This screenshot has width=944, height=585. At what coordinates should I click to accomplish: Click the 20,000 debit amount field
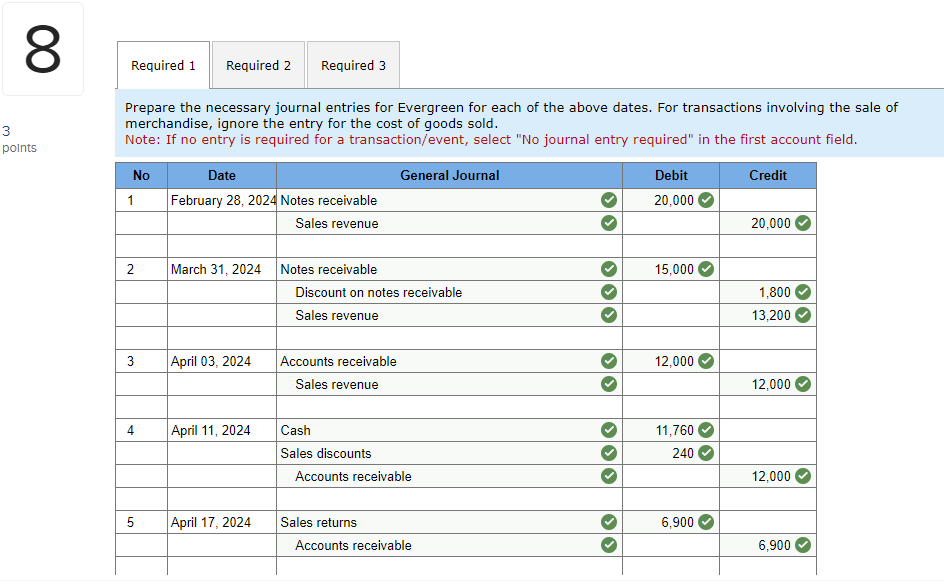[671, 200]
